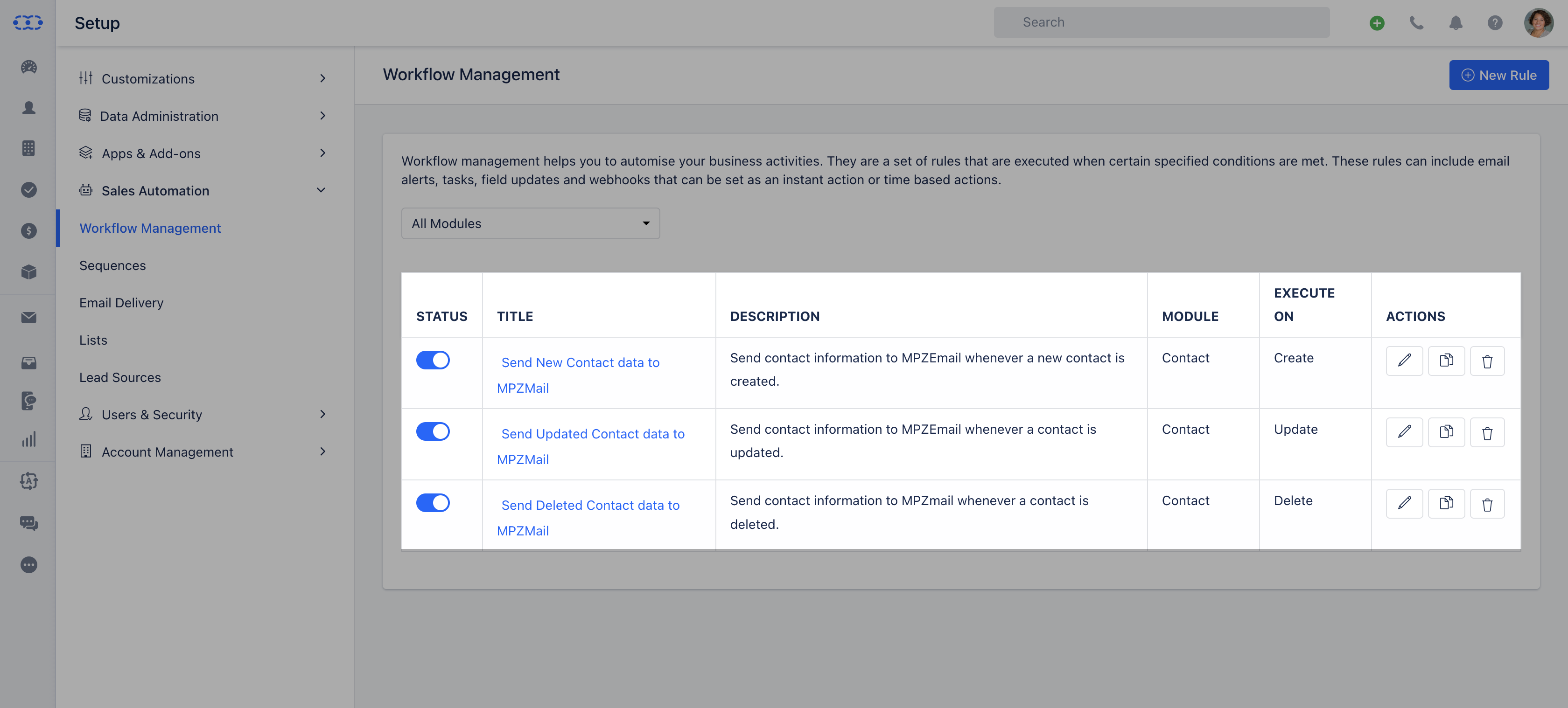Clone the Send New Contact data rule
The image size is (1568, 708).
(1446, 361)
